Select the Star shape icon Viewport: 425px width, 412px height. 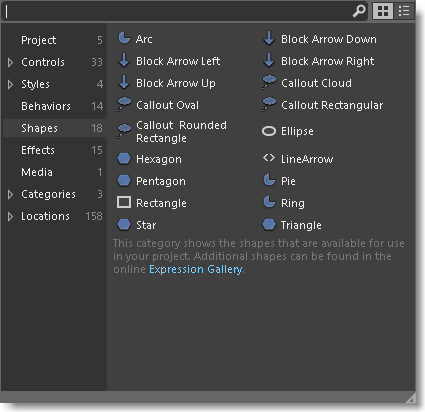pyautogui.click(x=124, y=225)
